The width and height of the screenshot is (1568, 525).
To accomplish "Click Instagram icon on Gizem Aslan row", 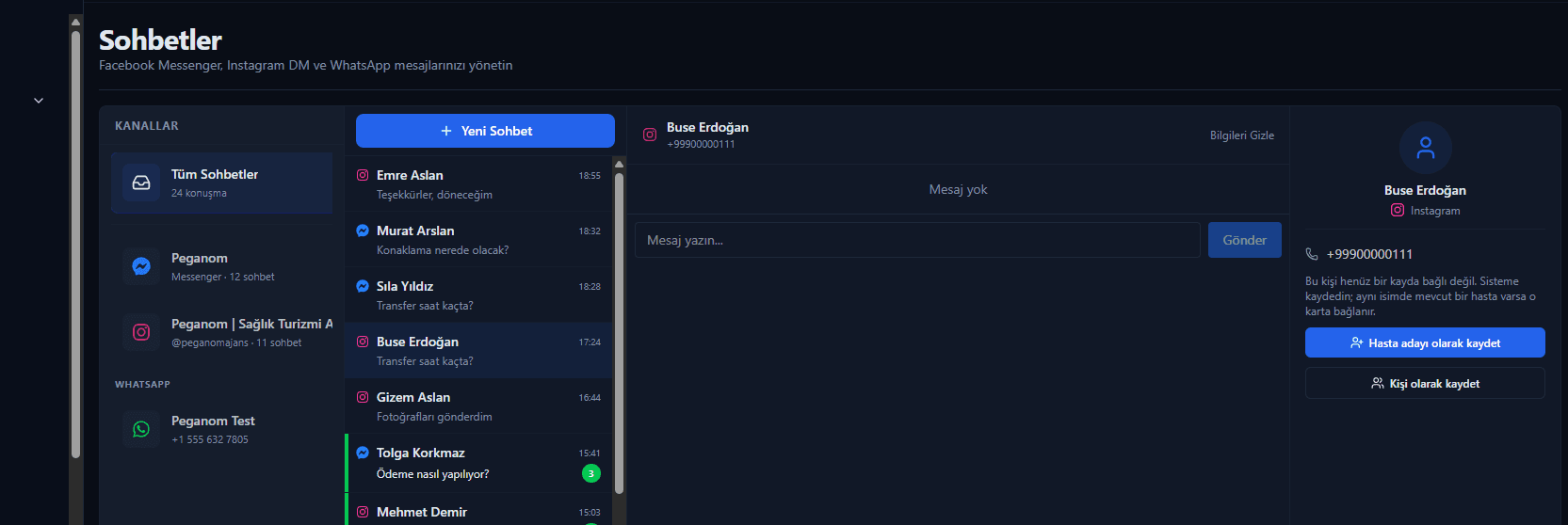I will (363, 397).
